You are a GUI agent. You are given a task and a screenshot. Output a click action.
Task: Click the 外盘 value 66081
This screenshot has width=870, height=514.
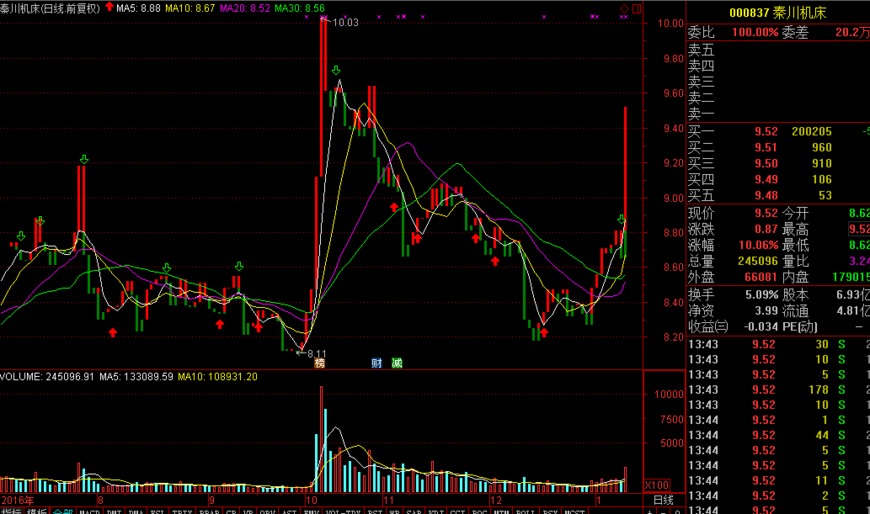[x=761, y=277]
